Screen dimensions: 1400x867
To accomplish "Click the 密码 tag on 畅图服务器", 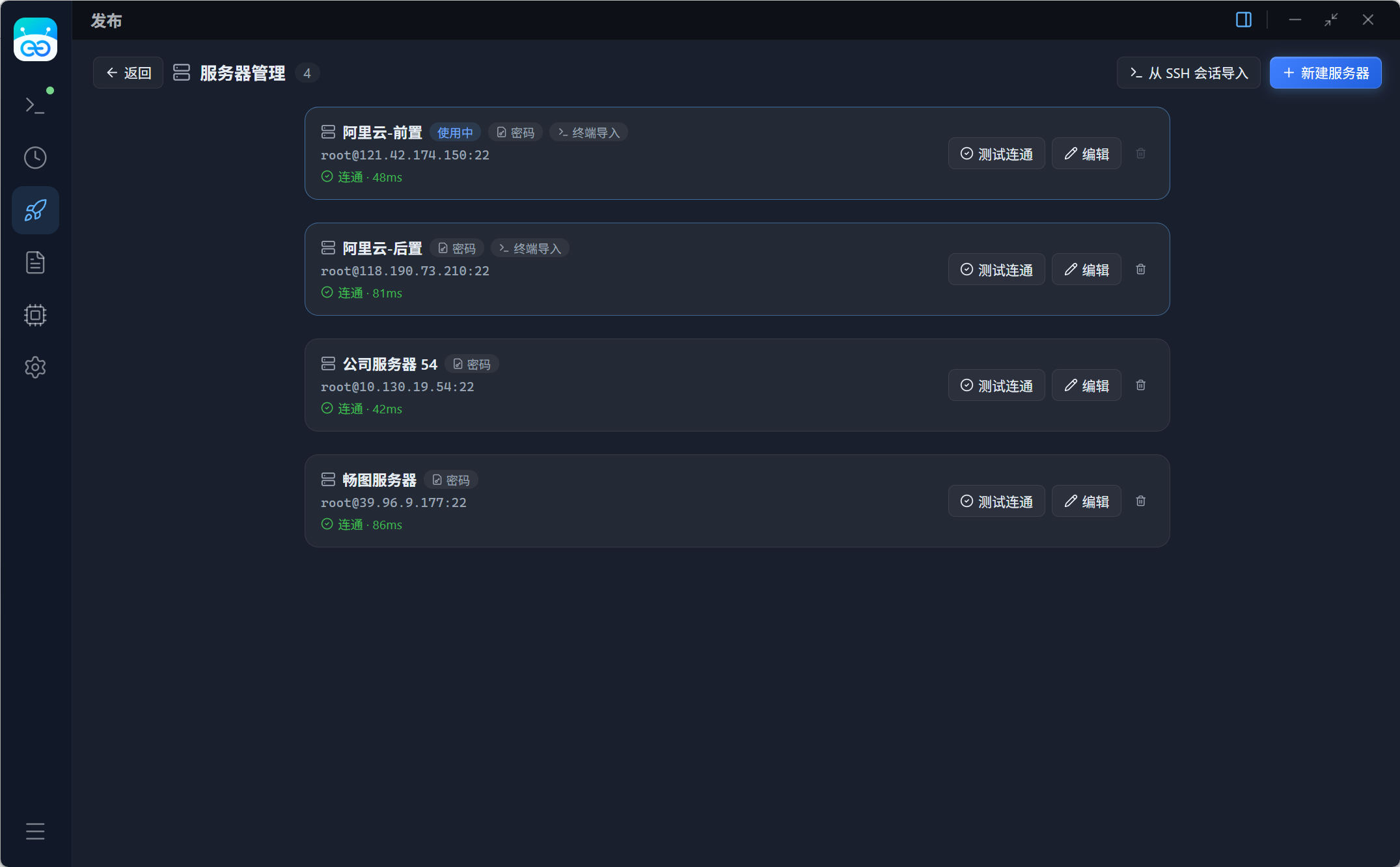I will (451, 480).
